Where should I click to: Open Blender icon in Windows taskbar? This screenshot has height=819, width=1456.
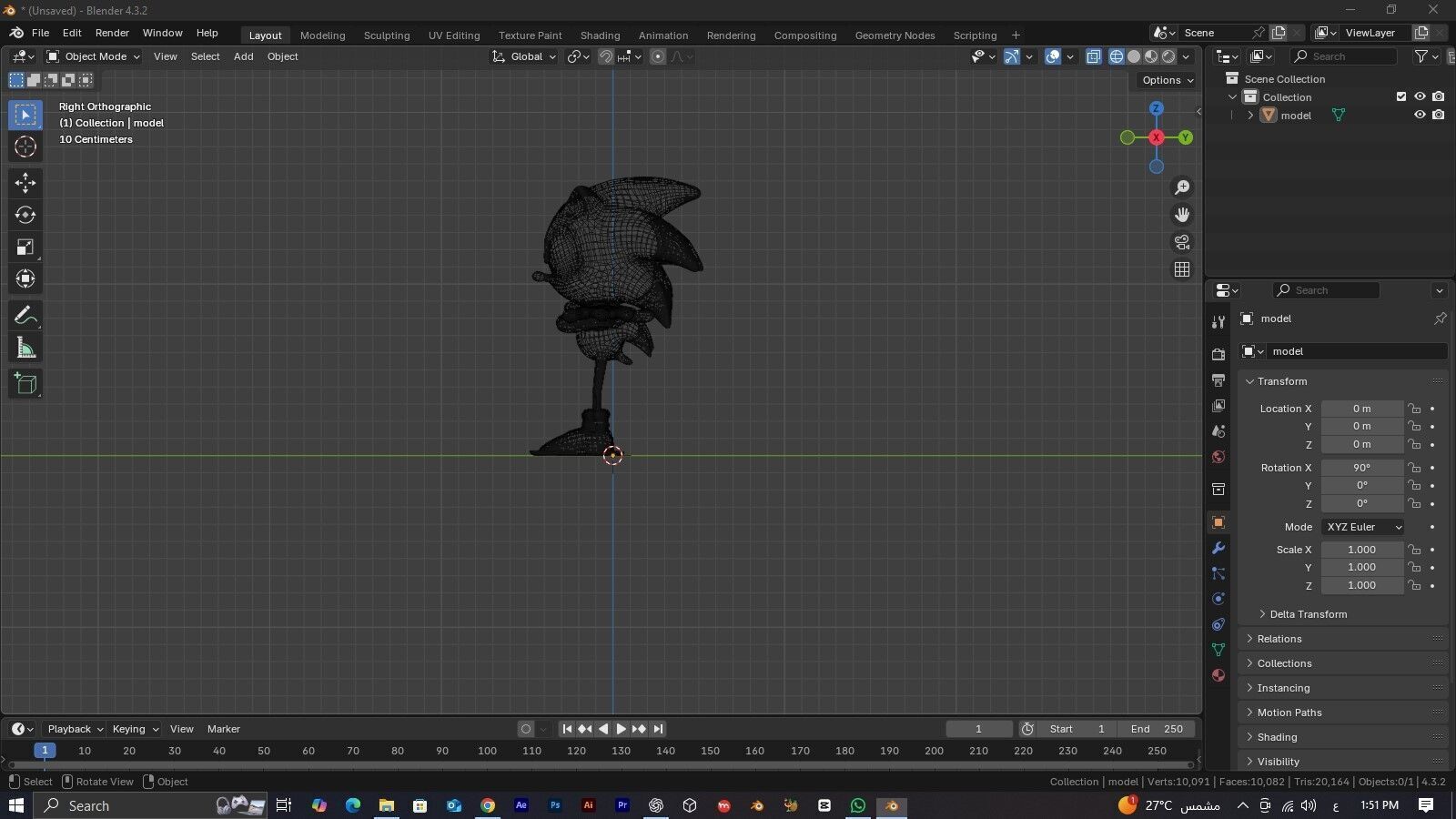click(892, 805)
